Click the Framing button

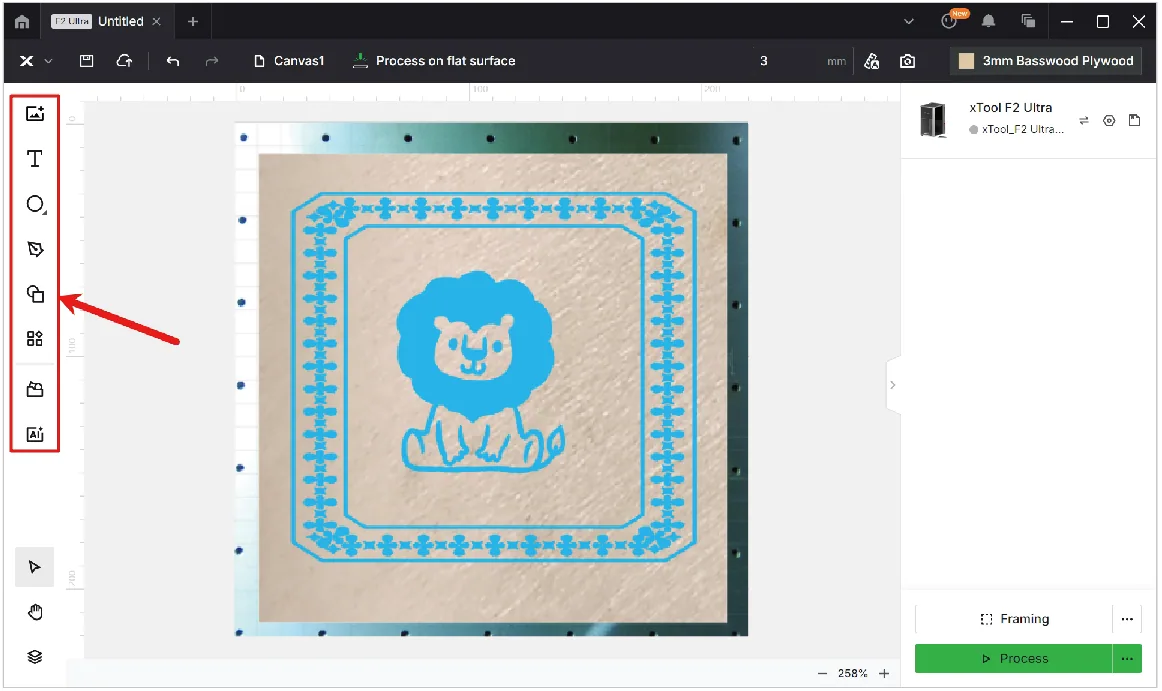coord(1013,619)
